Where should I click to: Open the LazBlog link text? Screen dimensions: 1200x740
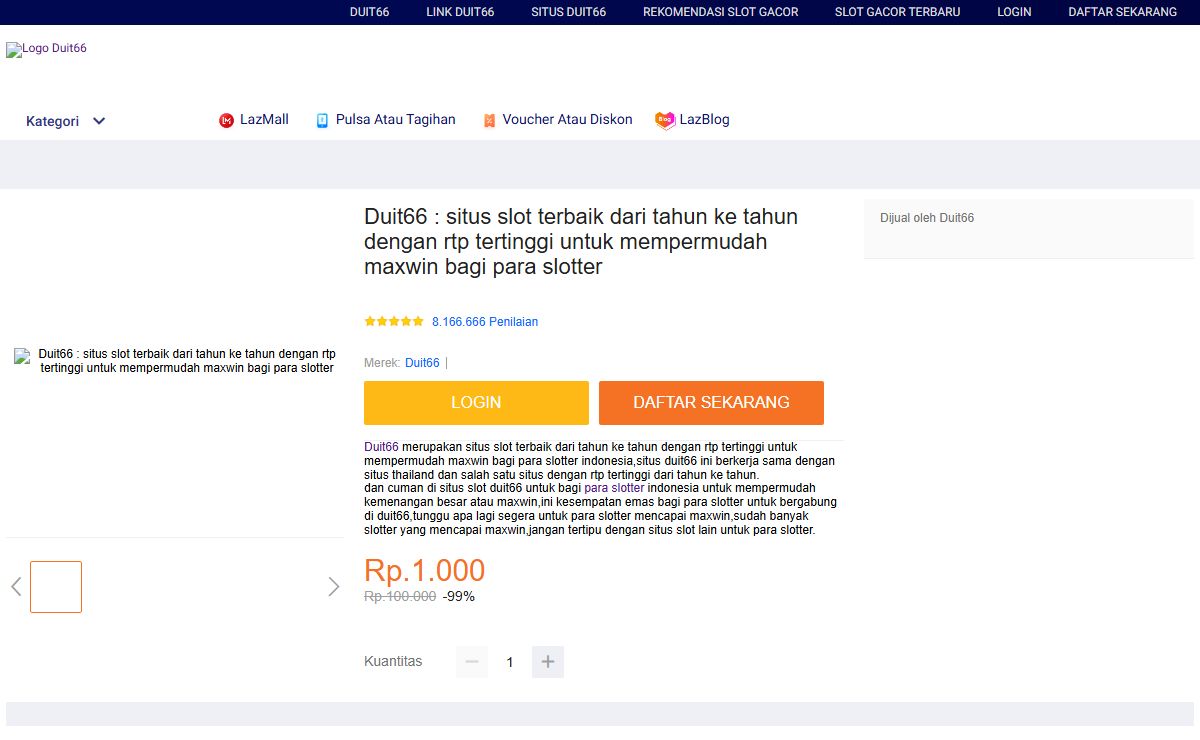(x=705, y=119)
